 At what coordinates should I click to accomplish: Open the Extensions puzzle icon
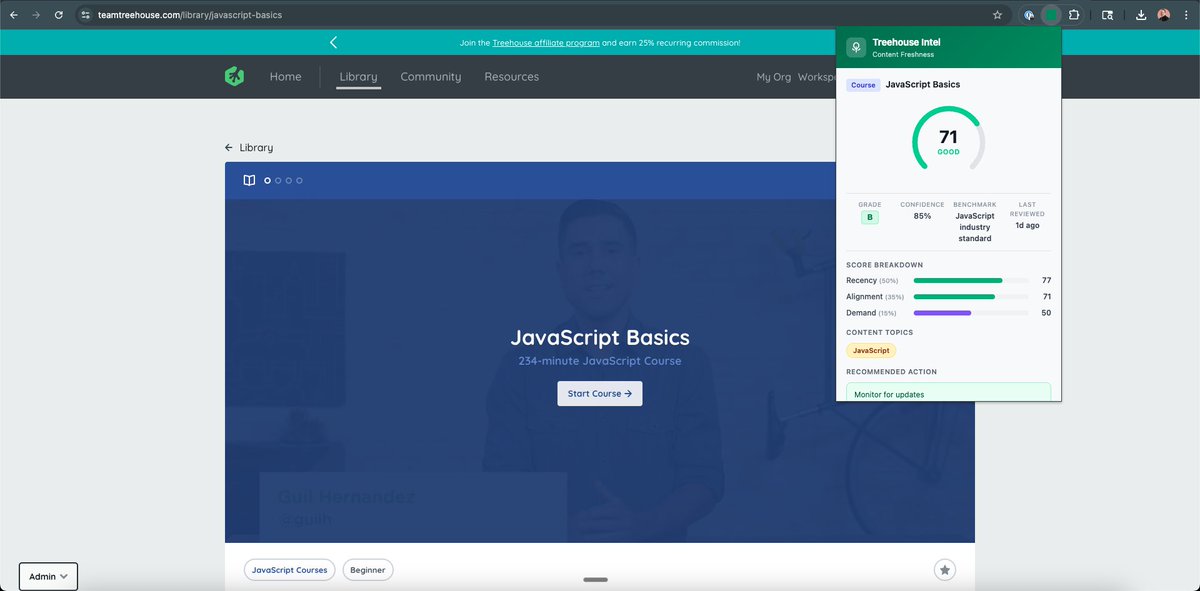click(x=1074, y=15)
